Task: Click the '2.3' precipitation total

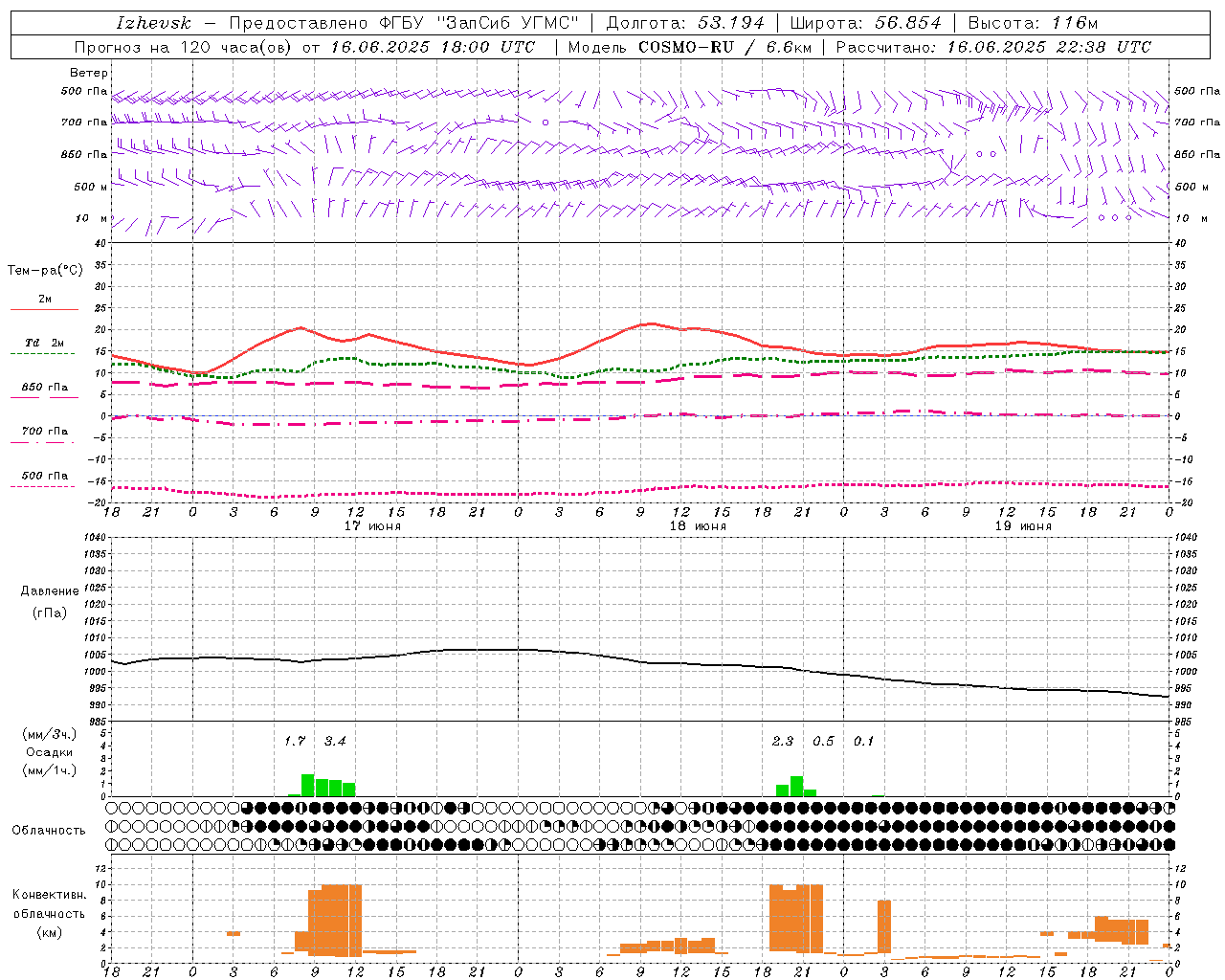Action: point(783,741)
